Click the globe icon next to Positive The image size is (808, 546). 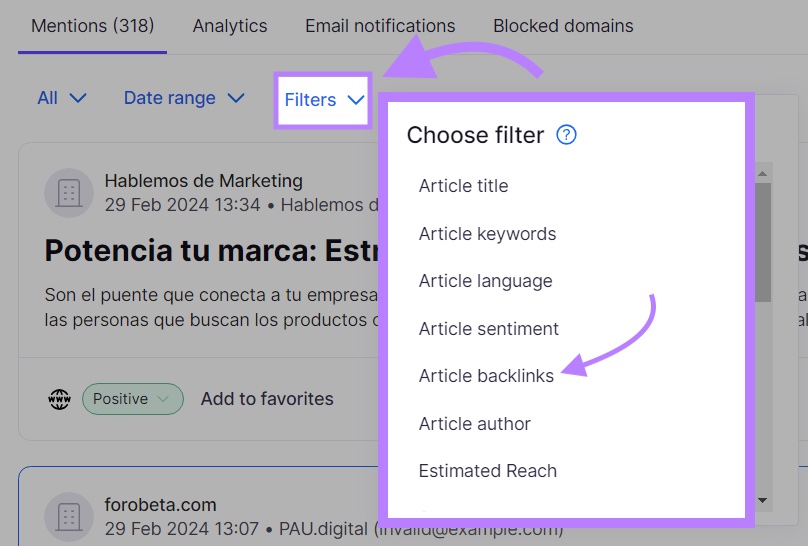[59, 399]
